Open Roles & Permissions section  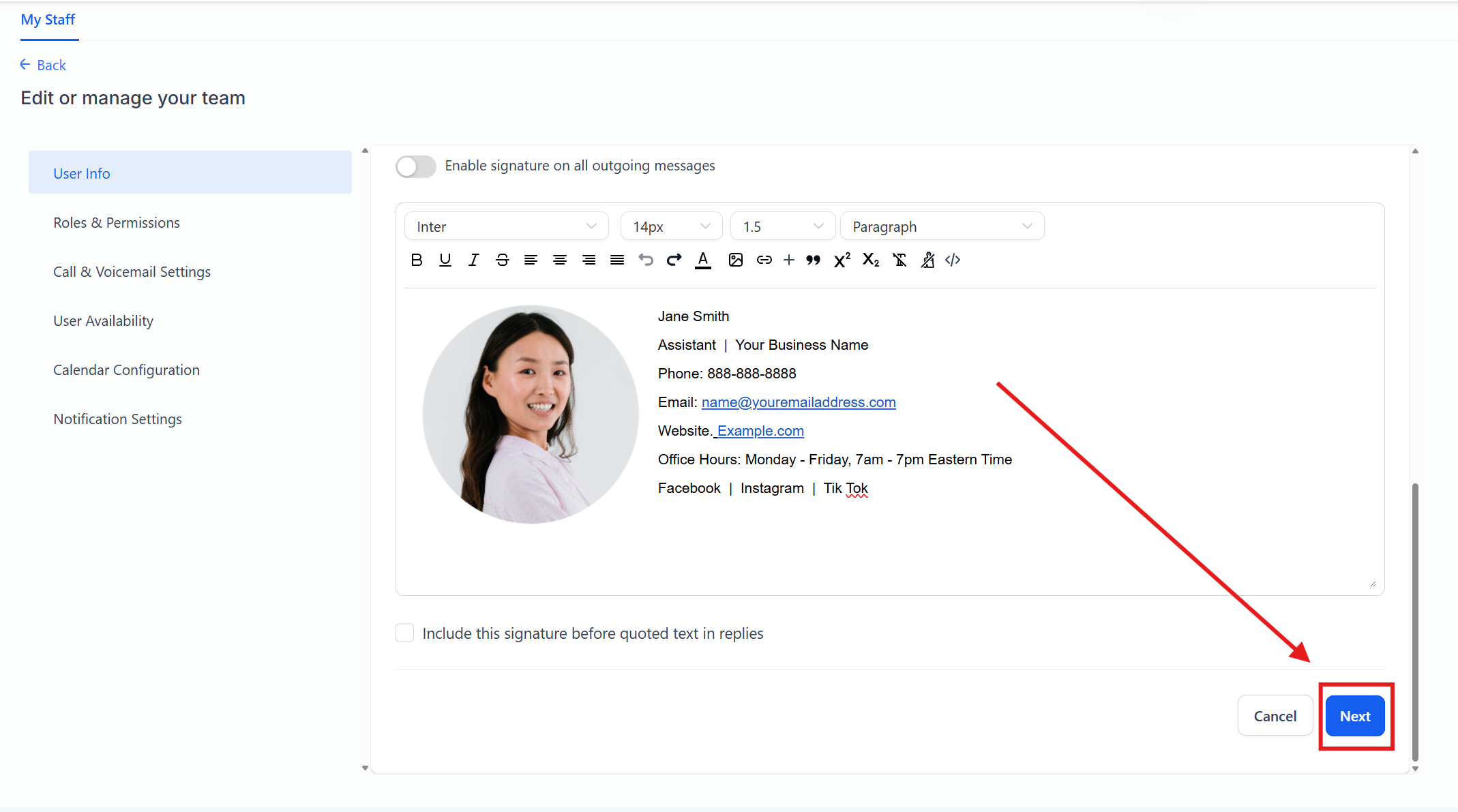click(x=117, y=223)
